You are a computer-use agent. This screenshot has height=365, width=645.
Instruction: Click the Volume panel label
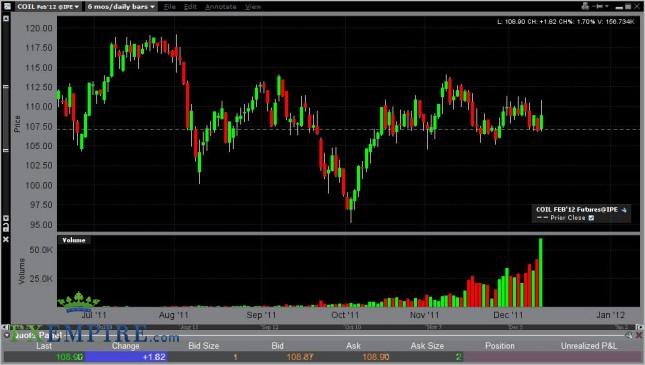[74, 240]
